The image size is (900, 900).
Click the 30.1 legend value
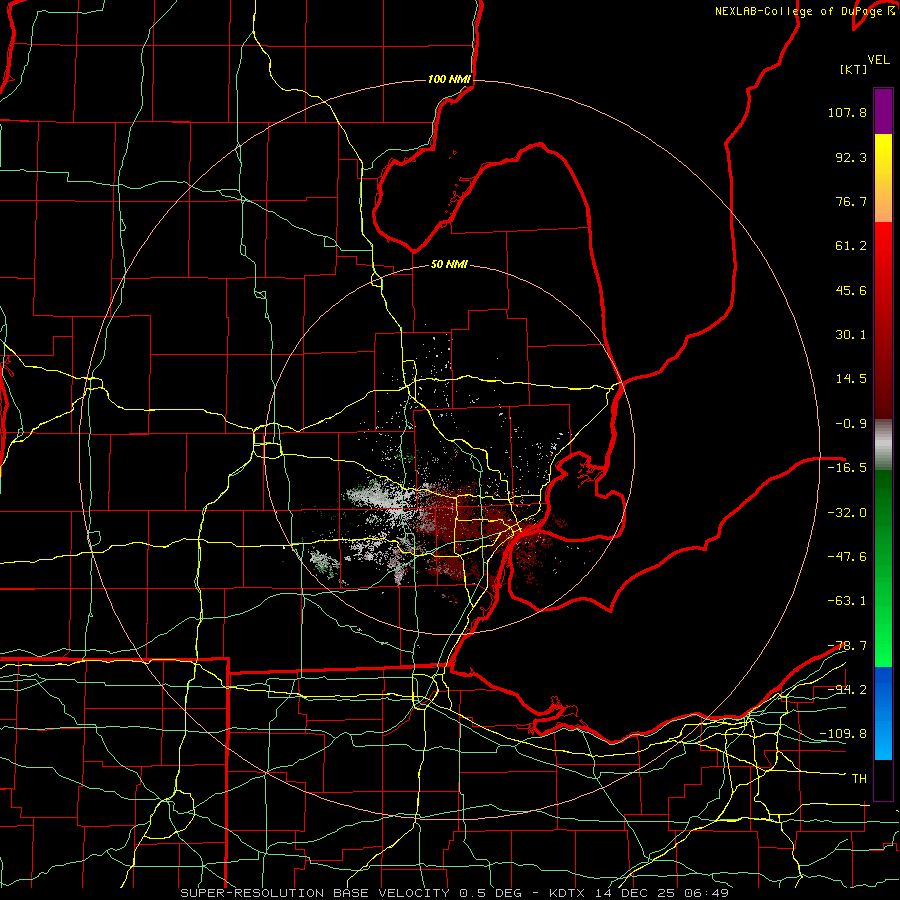point(851,335)
